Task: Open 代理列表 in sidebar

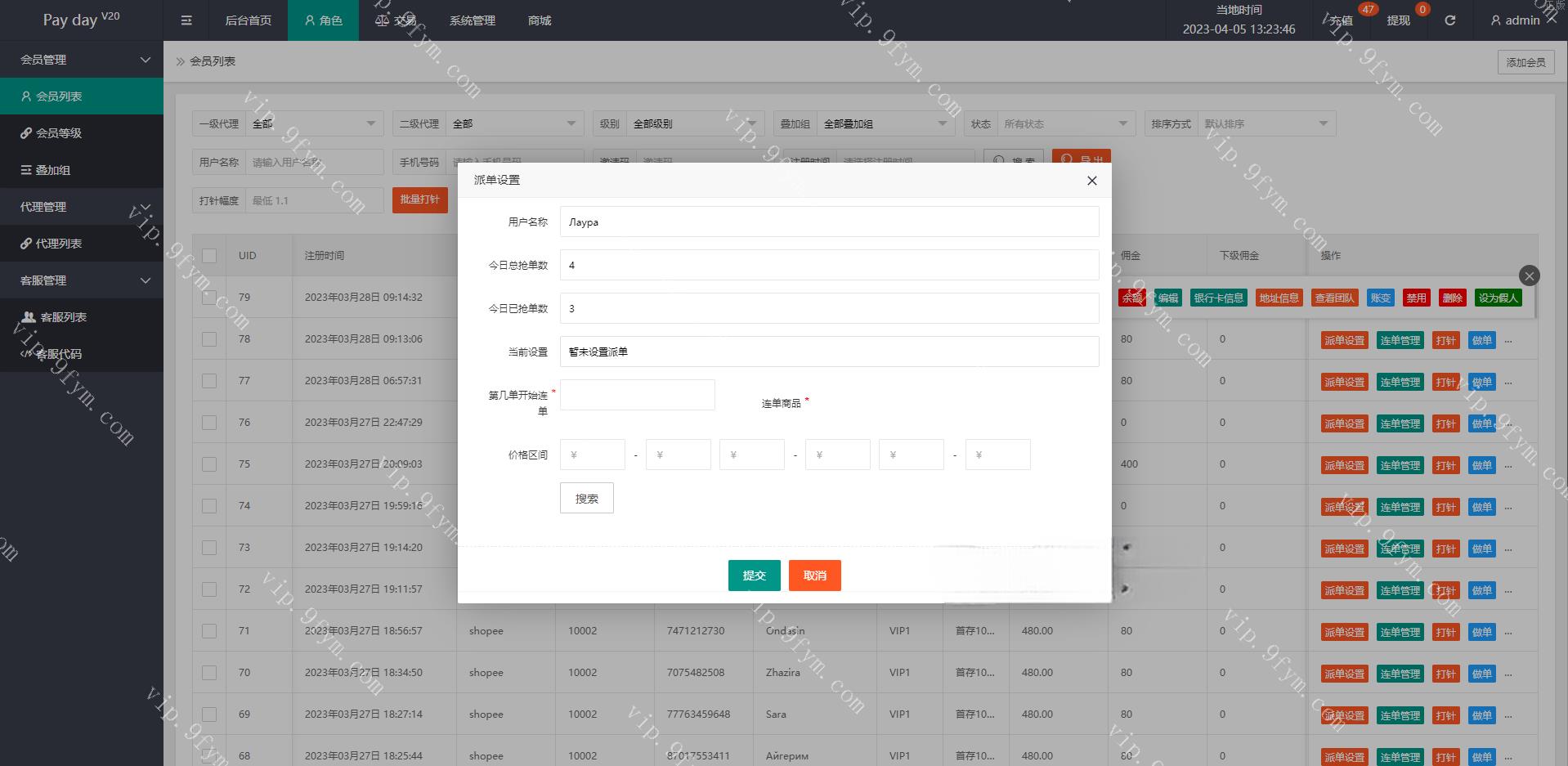Action: pyautogui.click(x=57, y=244)
